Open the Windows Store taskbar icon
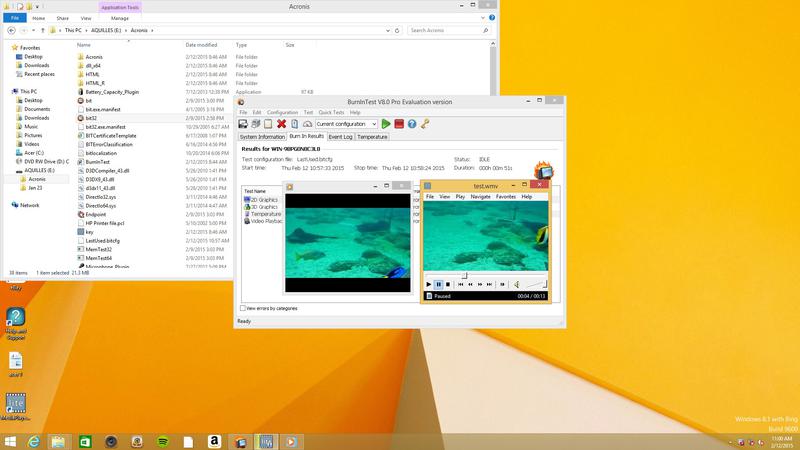Viewport: 800px width, 450px height. 85,442
